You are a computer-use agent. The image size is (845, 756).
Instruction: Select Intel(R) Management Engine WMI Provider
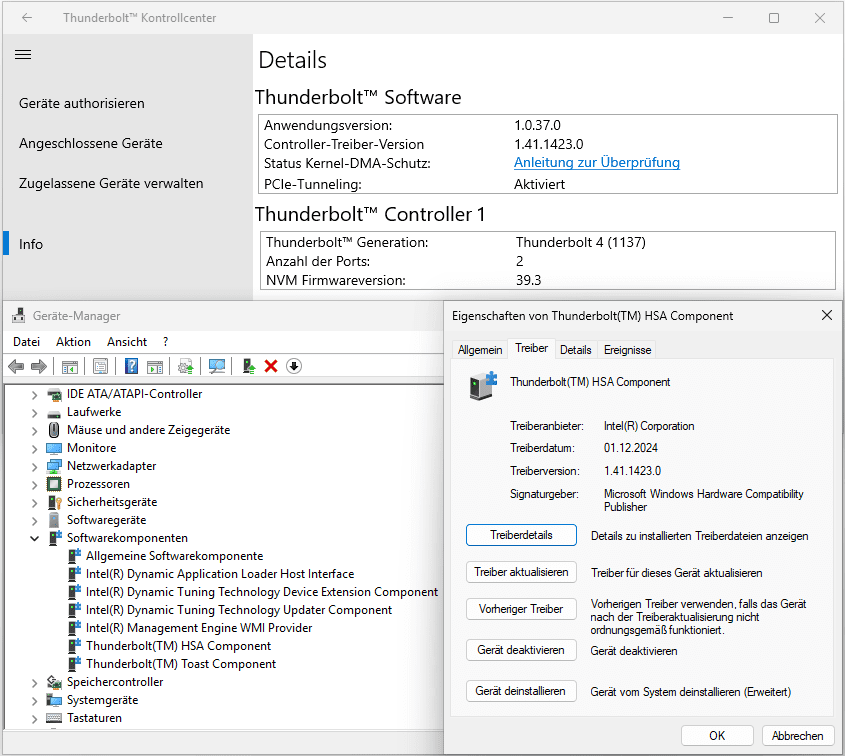tap(199, 628)
